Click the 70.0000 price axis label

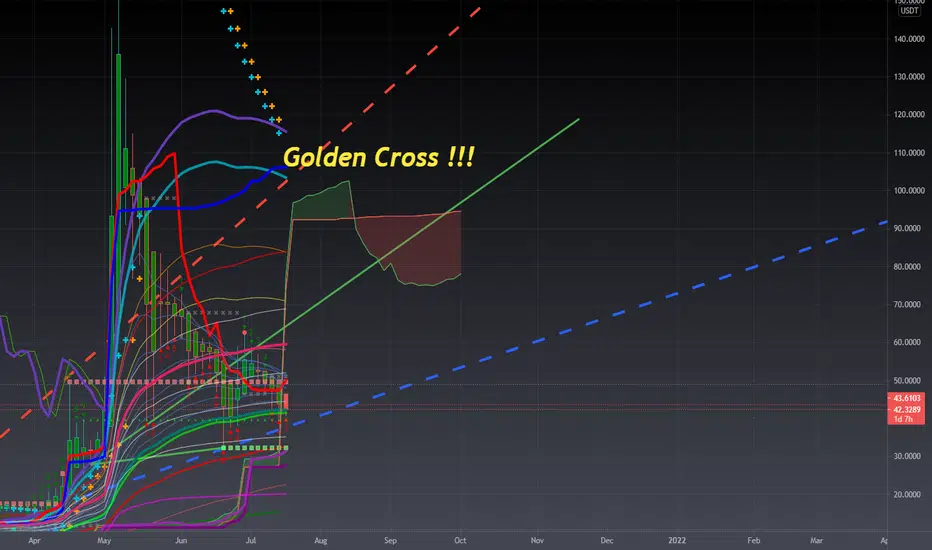click(909, 304)
